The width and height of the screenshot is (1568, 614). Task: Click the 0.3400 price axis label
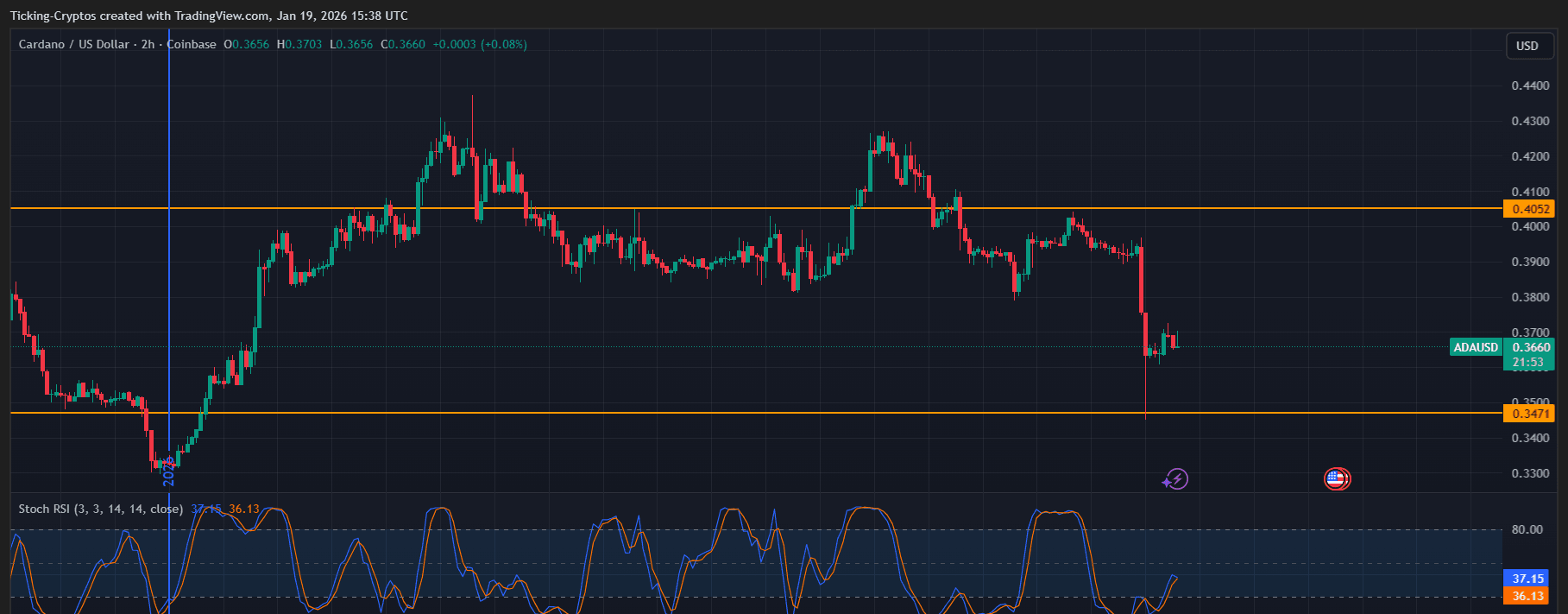[1530, 438]
